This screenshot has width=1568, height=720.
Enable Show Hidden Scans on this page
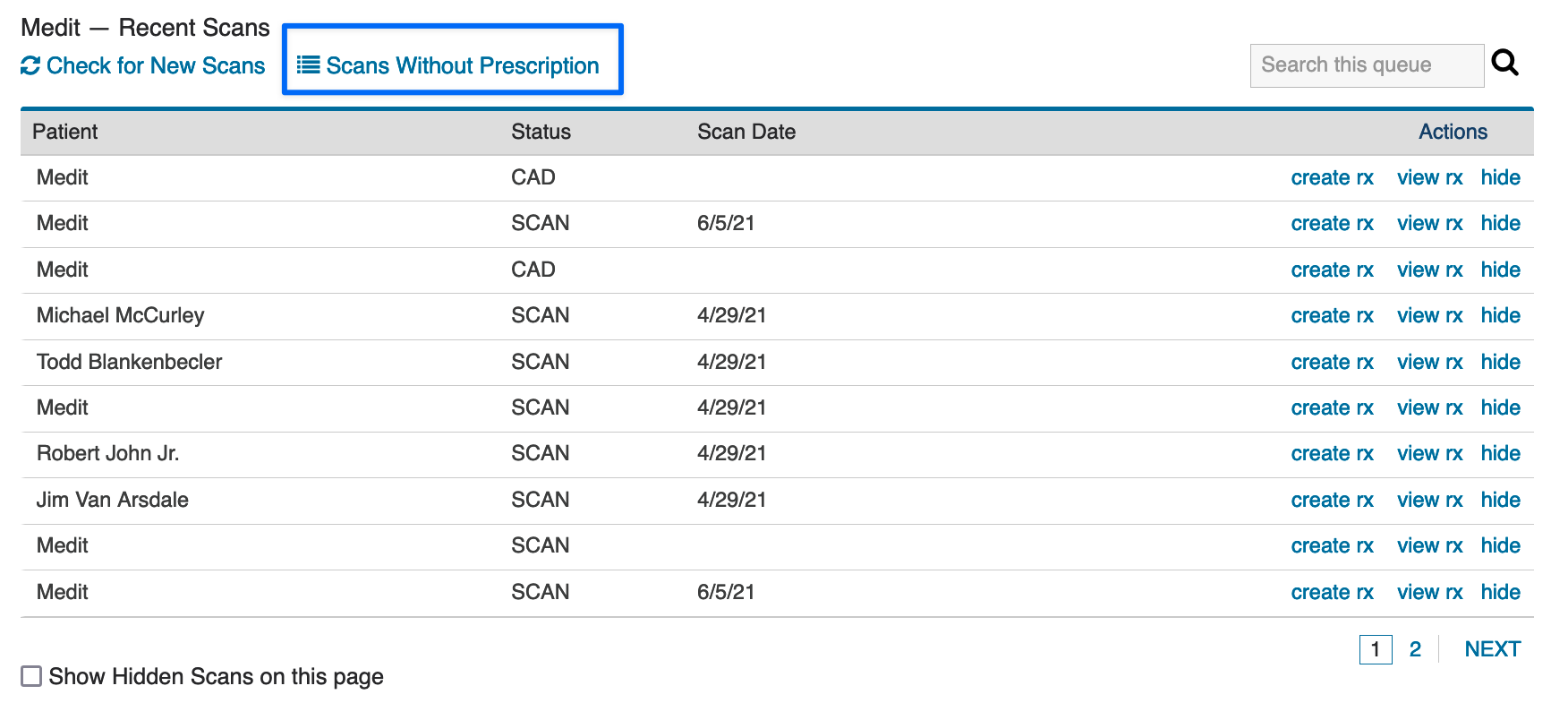31,676
